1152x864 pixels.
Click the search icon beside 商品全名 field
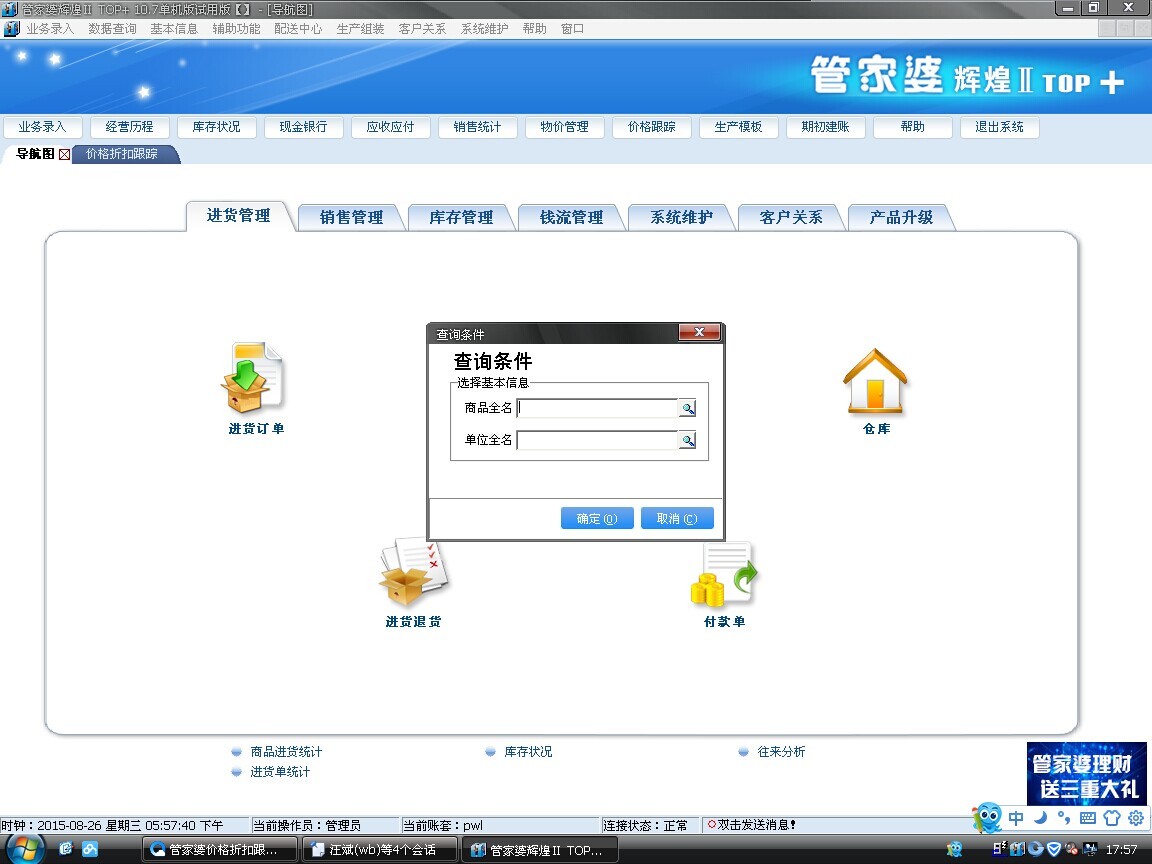pyautogui.click(x=688, y=408)
